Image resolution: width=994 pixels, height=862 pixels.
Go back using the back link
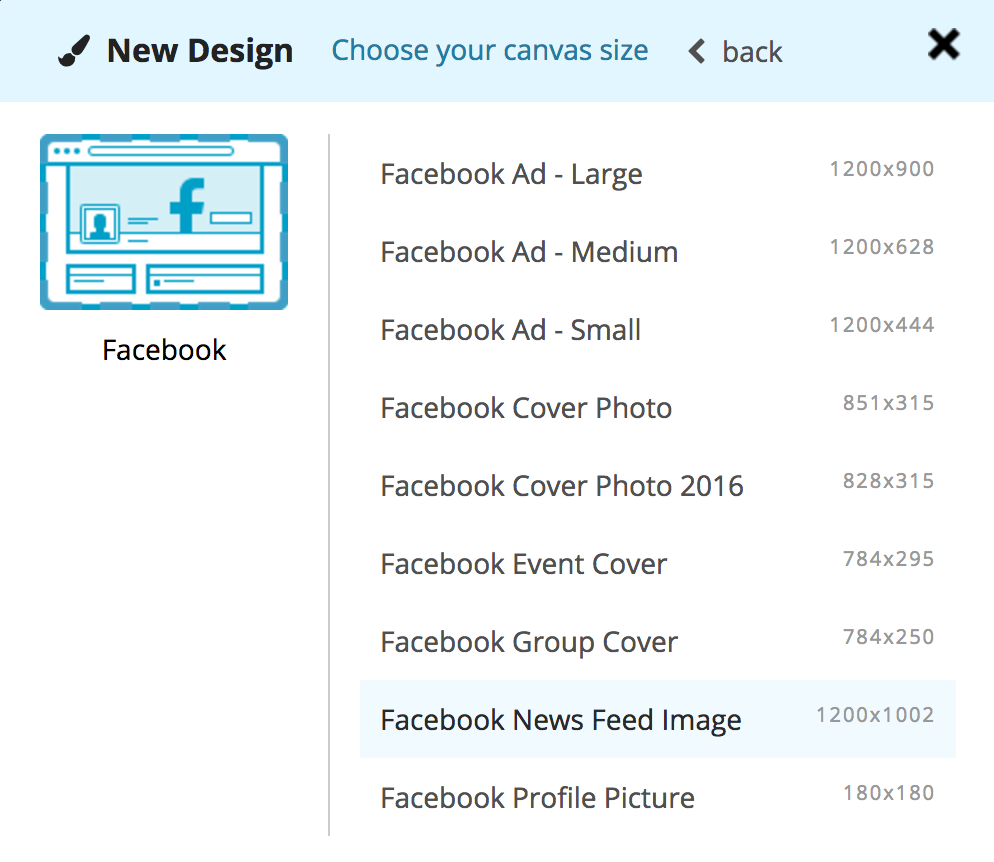coord(753,51)
